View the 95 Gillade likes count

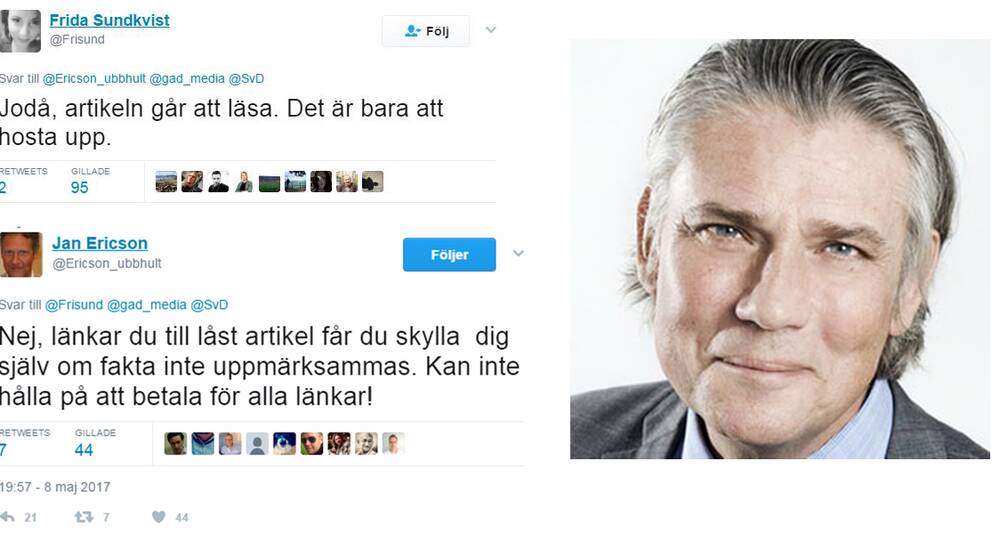pyautogui.click(x=80, y=187)
